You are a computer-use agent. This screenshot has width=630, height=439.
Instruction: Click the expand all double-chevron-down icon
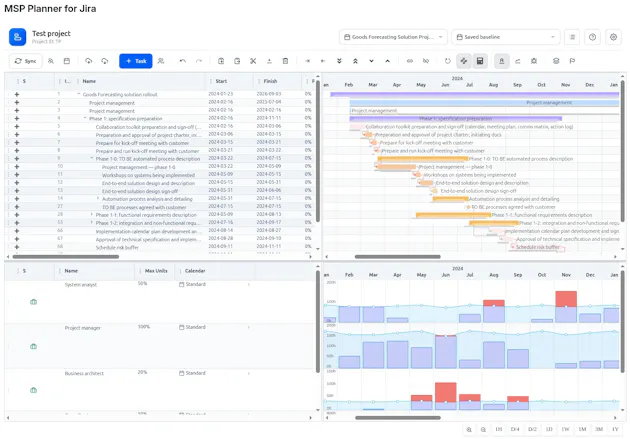[x=339, y=61]
